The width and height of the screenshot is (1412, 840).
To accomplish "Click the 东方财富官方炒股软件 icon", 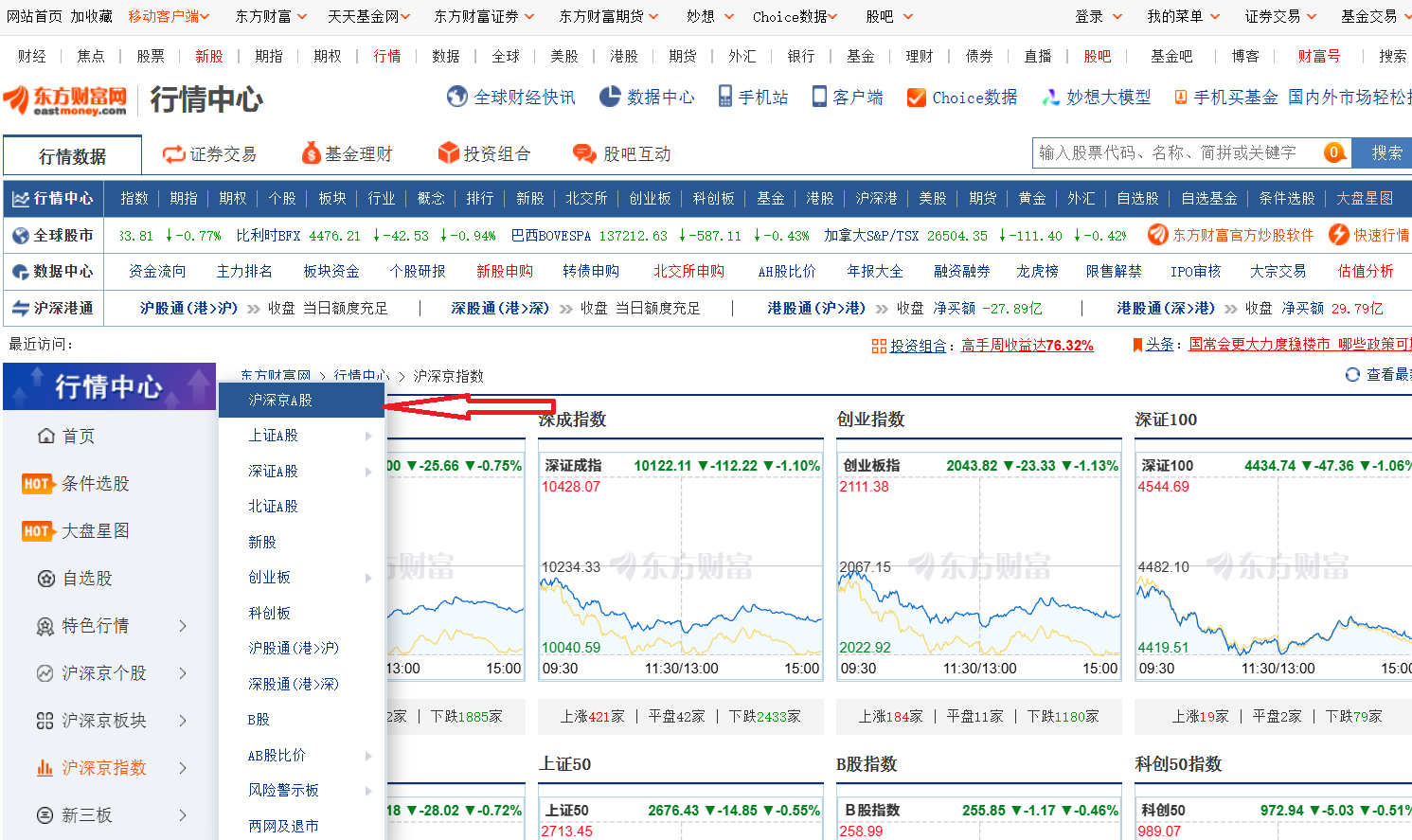I will tap(1157, 234).
